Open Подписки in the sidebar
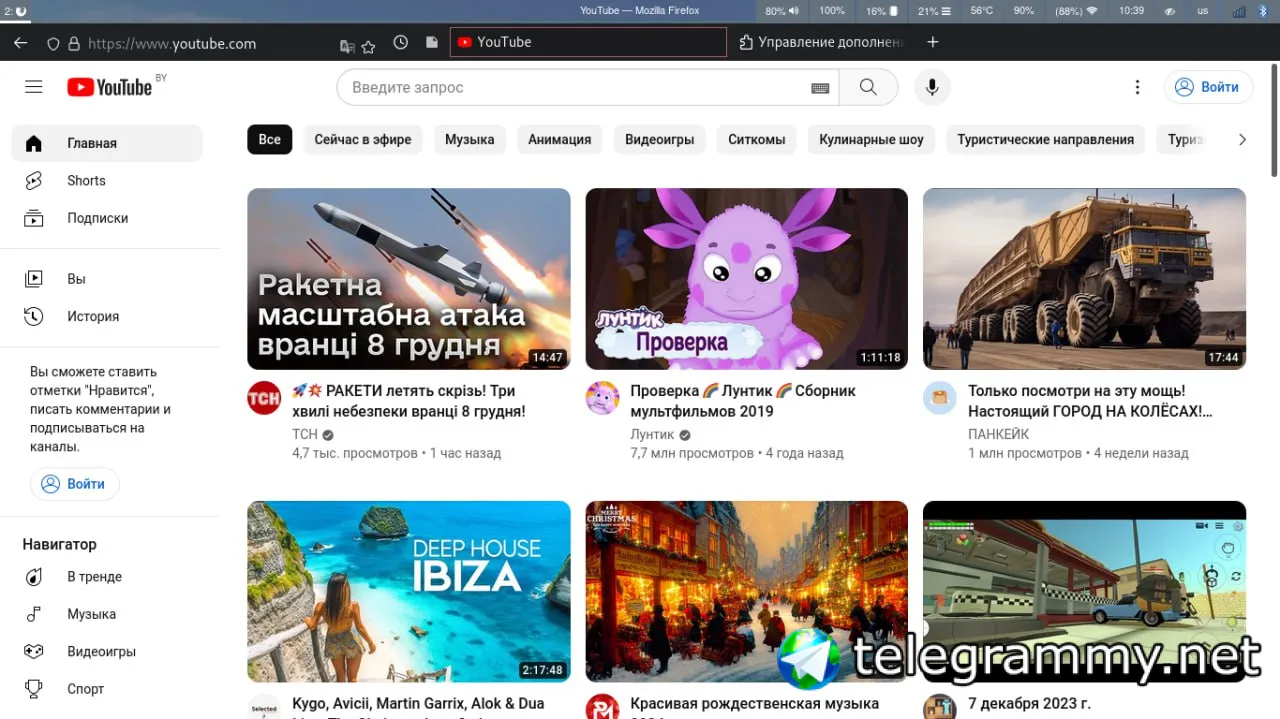This screenshot has width=1280, height=719. point(107,218)
